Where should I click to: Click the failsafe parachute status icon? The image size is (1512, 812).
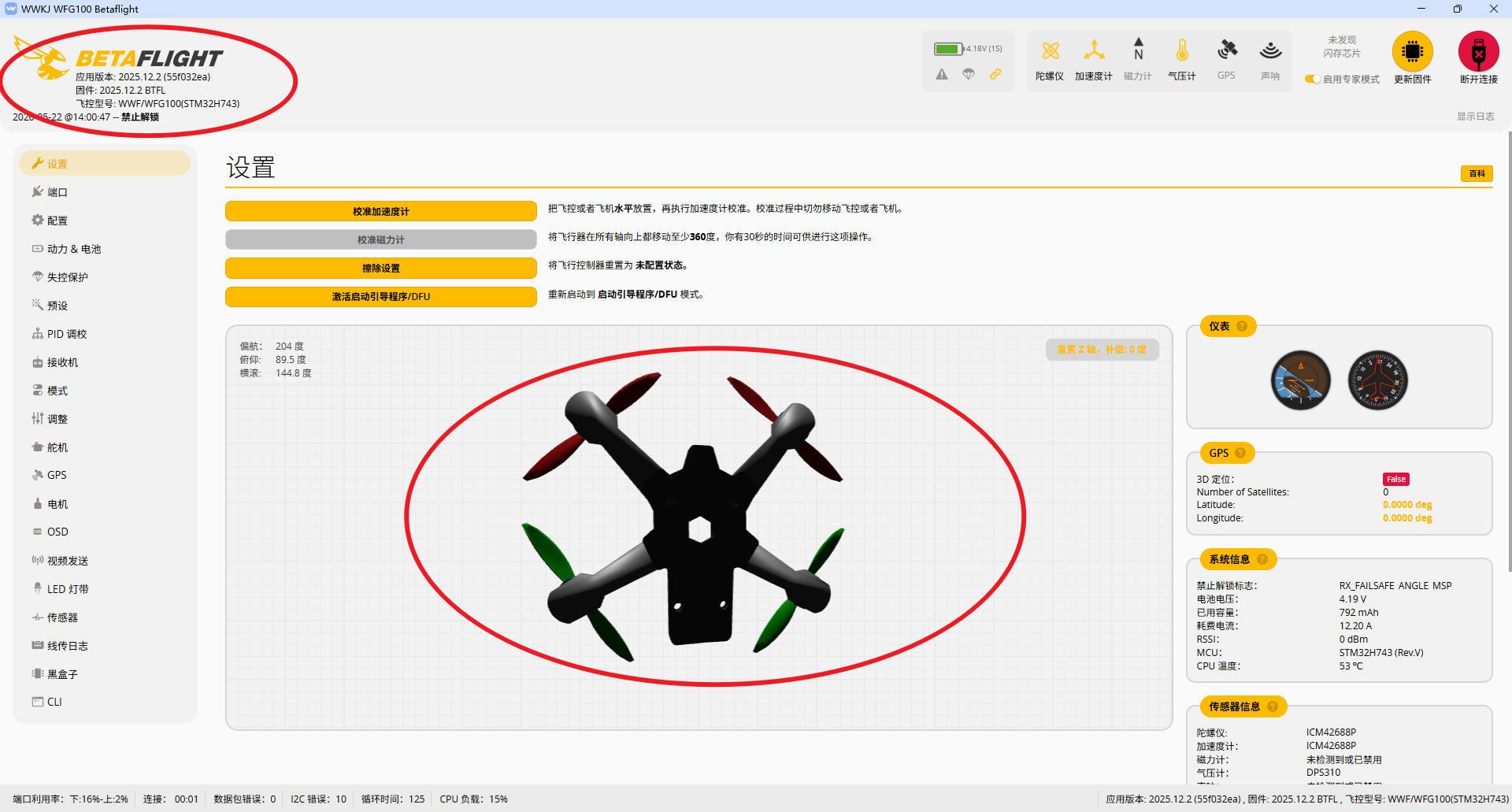969,74
